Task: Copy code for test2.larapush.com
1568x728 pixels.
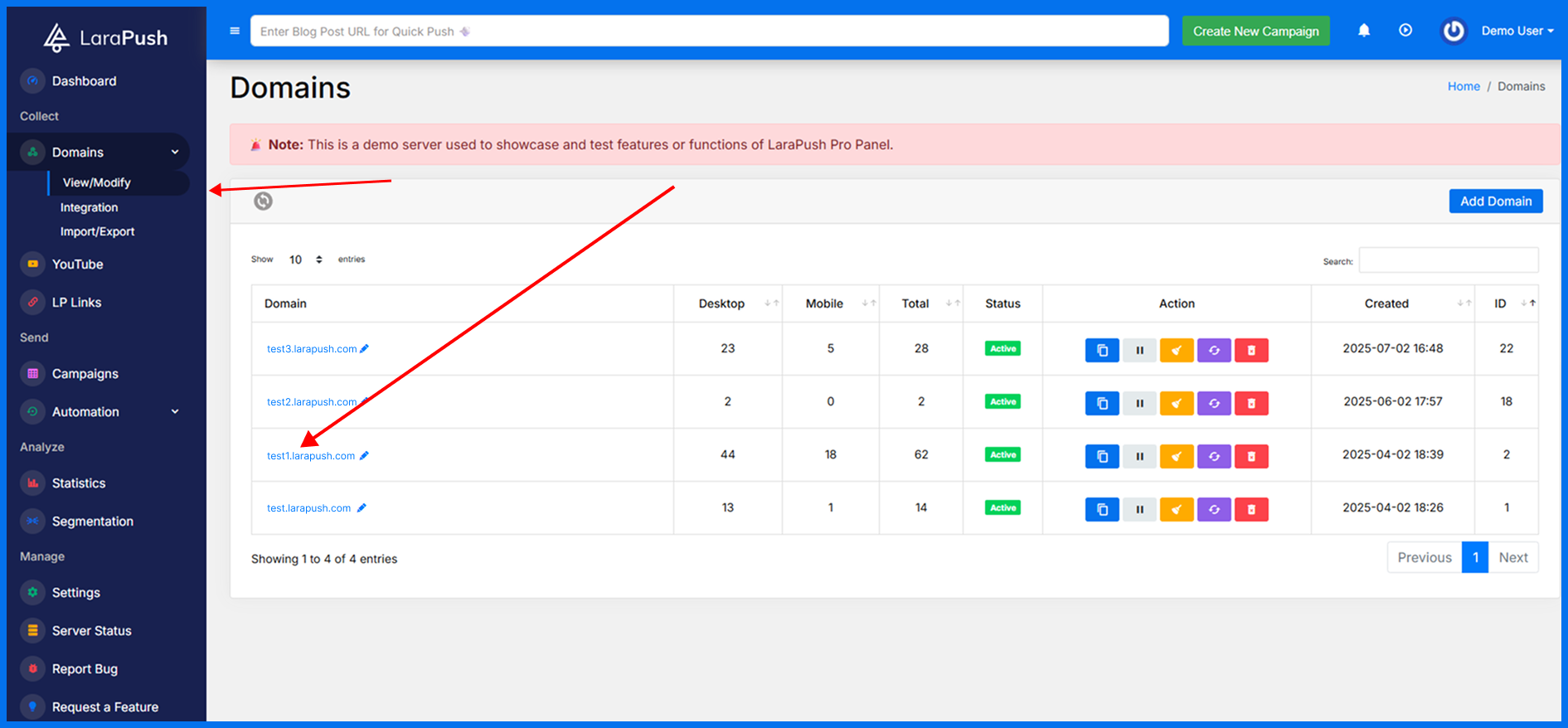Action: click(1102, 403)
